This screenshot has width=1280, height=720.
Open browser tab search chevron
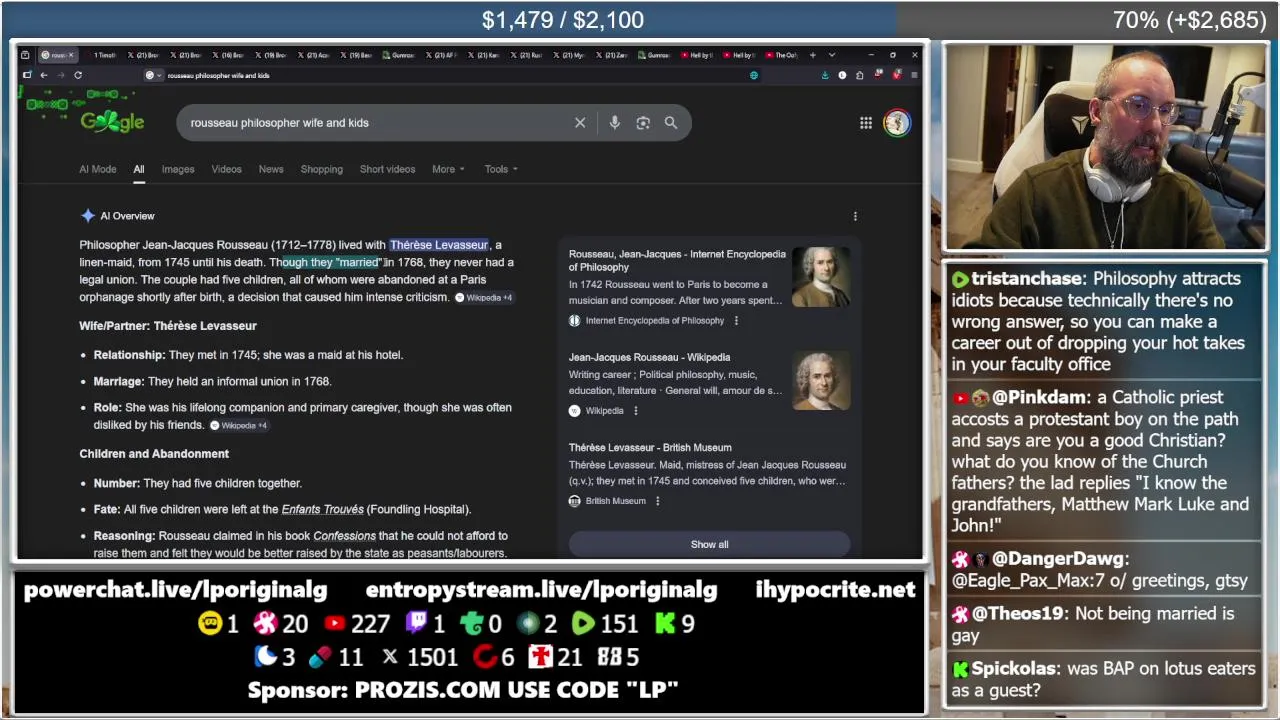834,55
